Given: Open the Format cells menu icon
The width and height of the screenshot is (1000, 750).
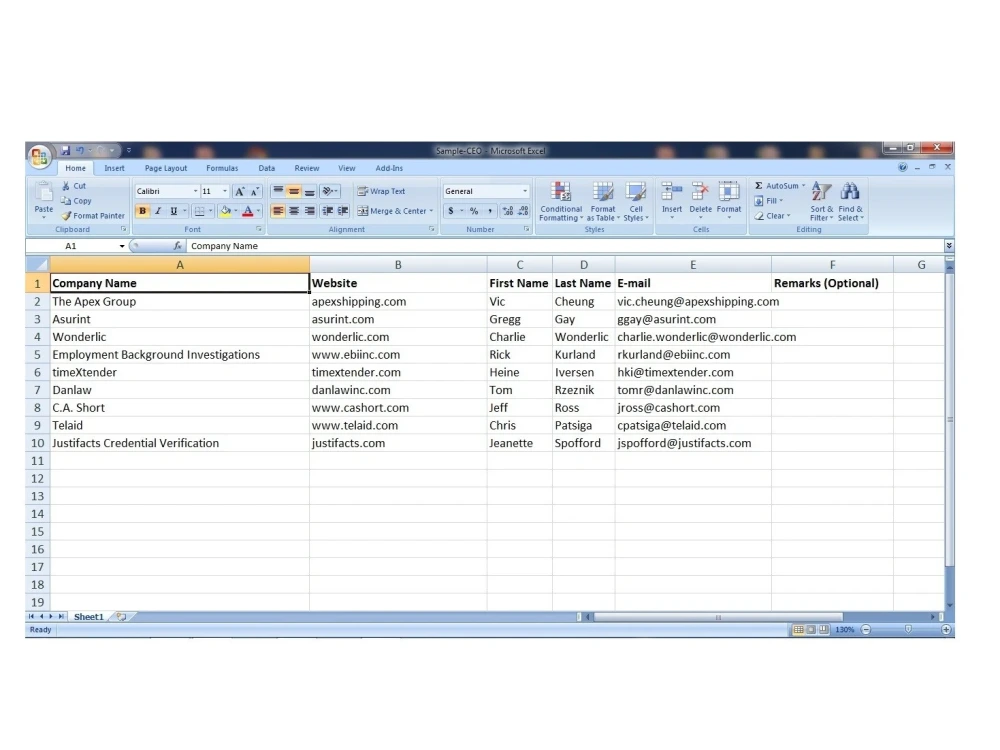Looking at the screenshot, I should click(729, 191).
